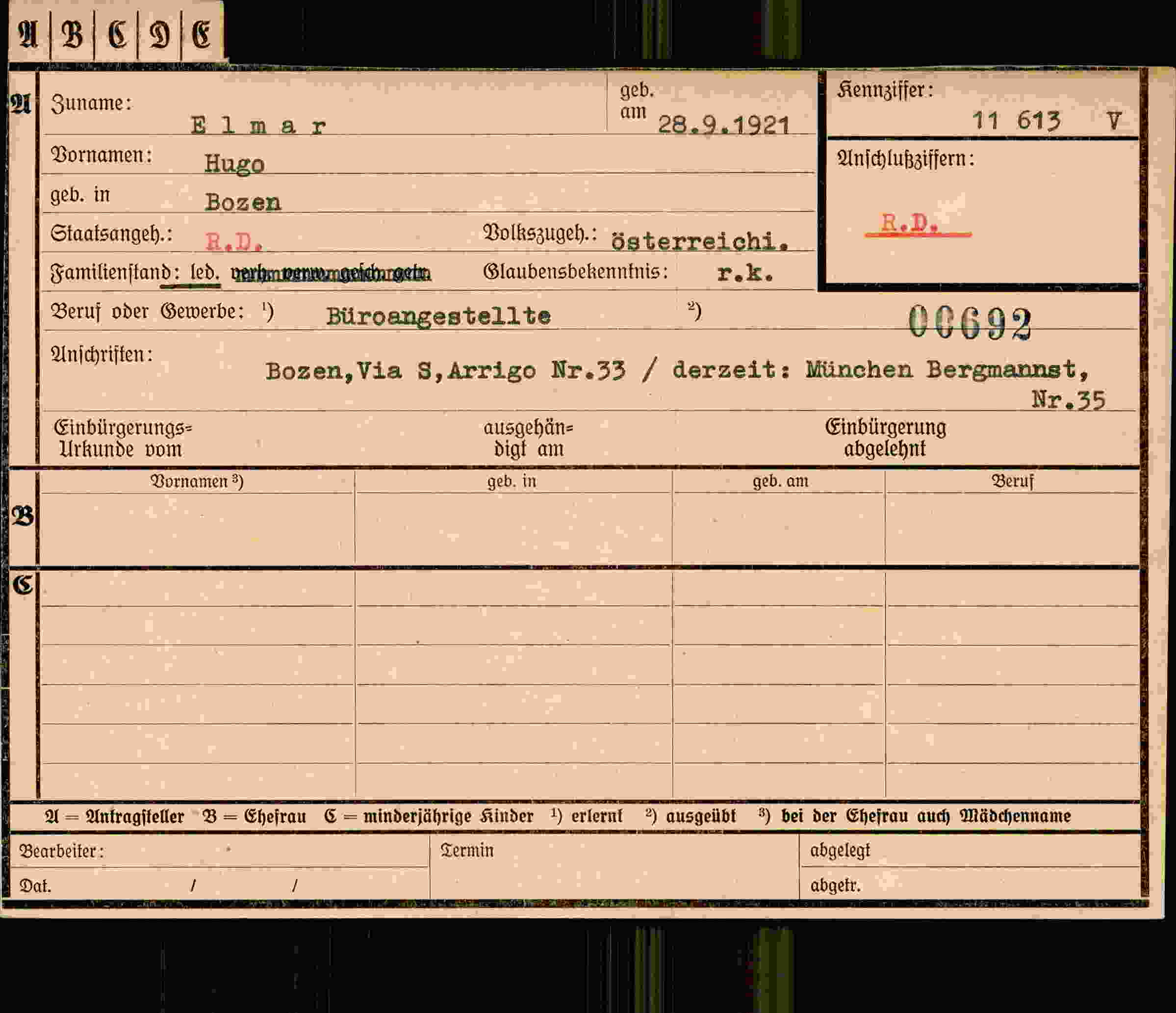Click the 'geb. am' column header
1176x1013 pixels.
[780, 482]
